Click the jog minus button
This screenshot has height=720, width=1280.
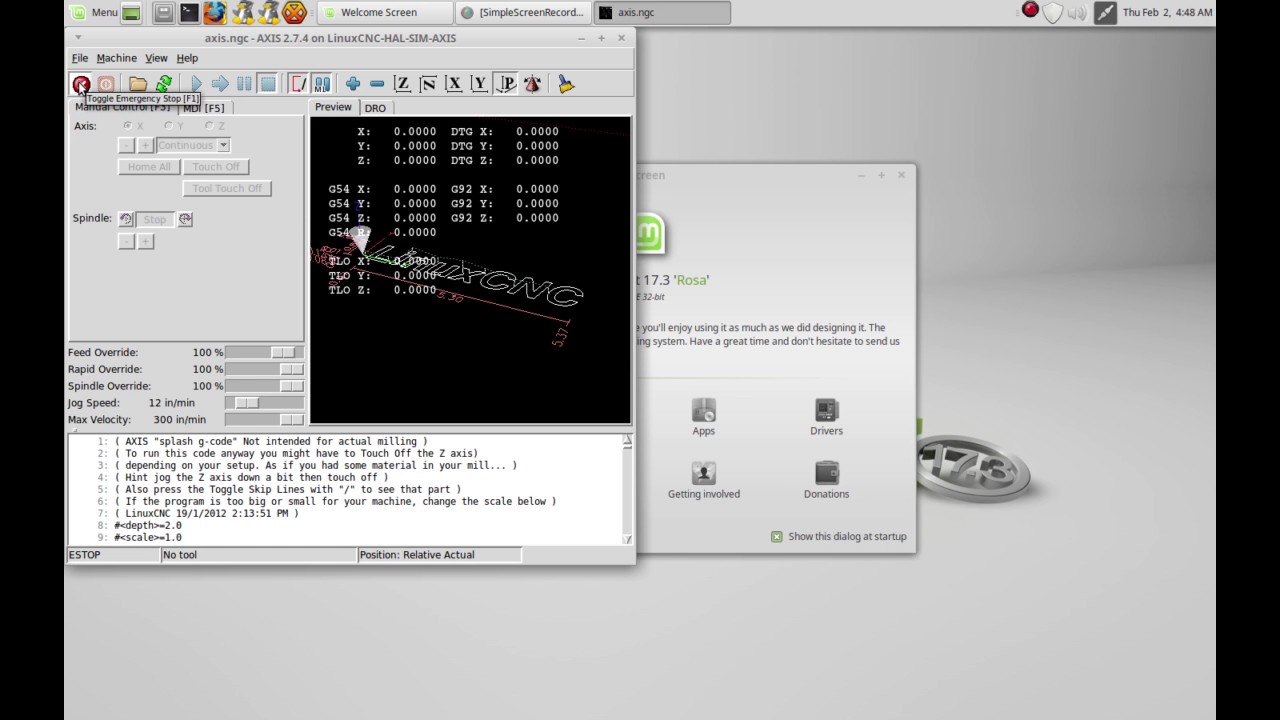tap(126, 145)
